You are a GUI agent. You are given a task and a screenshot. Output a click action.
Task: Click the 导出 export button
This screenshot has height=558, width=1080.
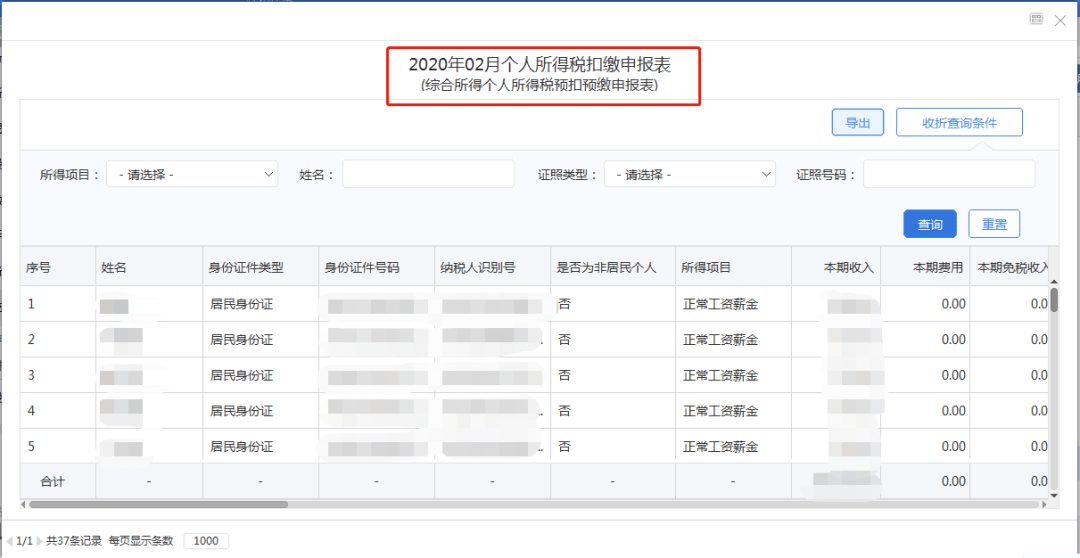click(x=858, y=123)
